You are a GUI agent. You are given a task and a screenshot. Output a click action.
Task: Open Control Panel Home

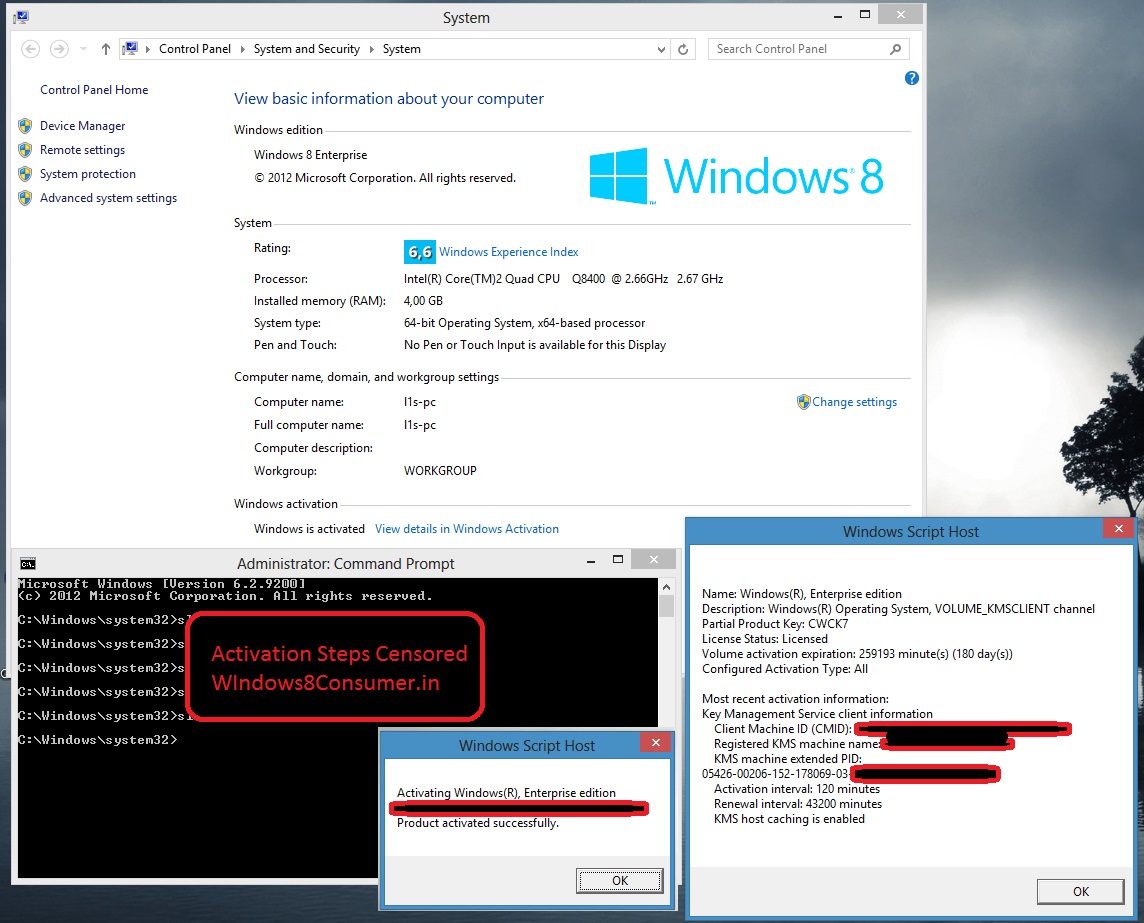click(94, 90)
